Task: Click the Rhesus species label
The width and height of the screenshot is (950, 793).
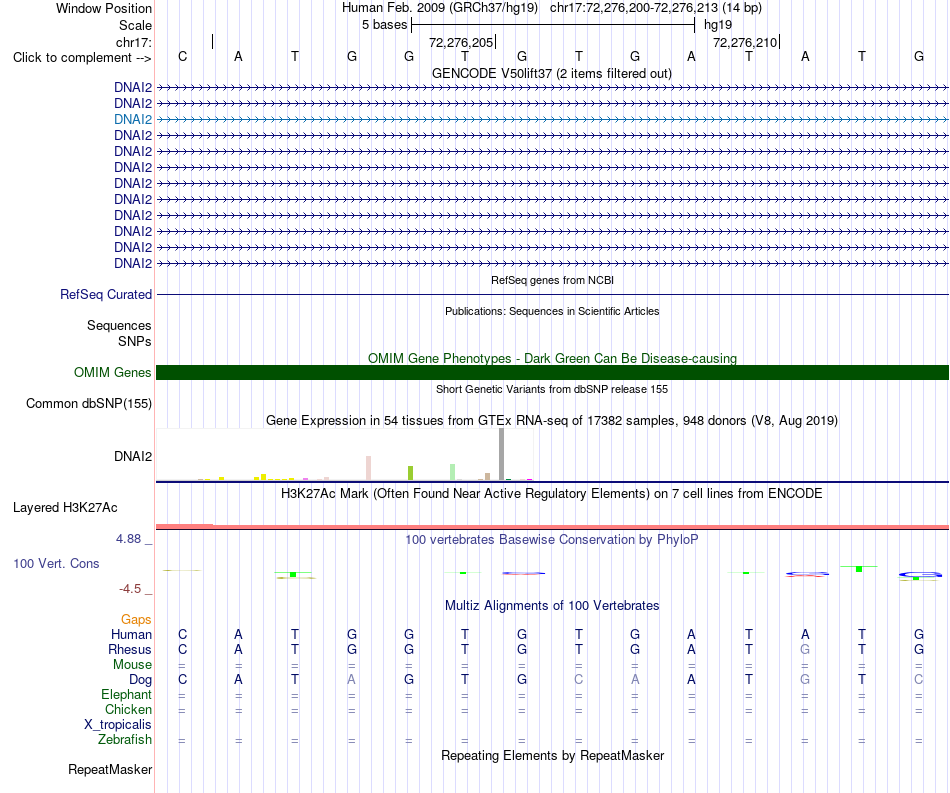Action: click(x=130, y=649)
